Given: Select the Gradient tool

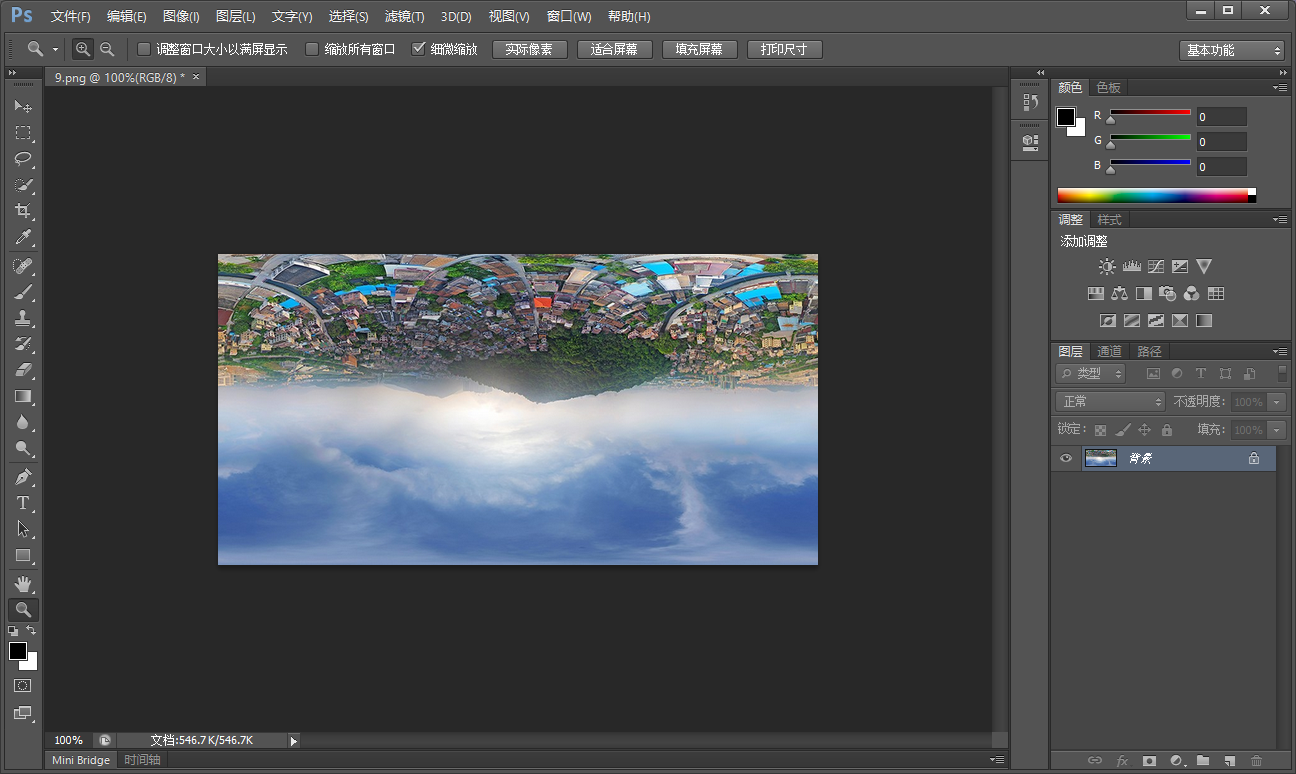Looking at the screenshot, I should (23, 396).
